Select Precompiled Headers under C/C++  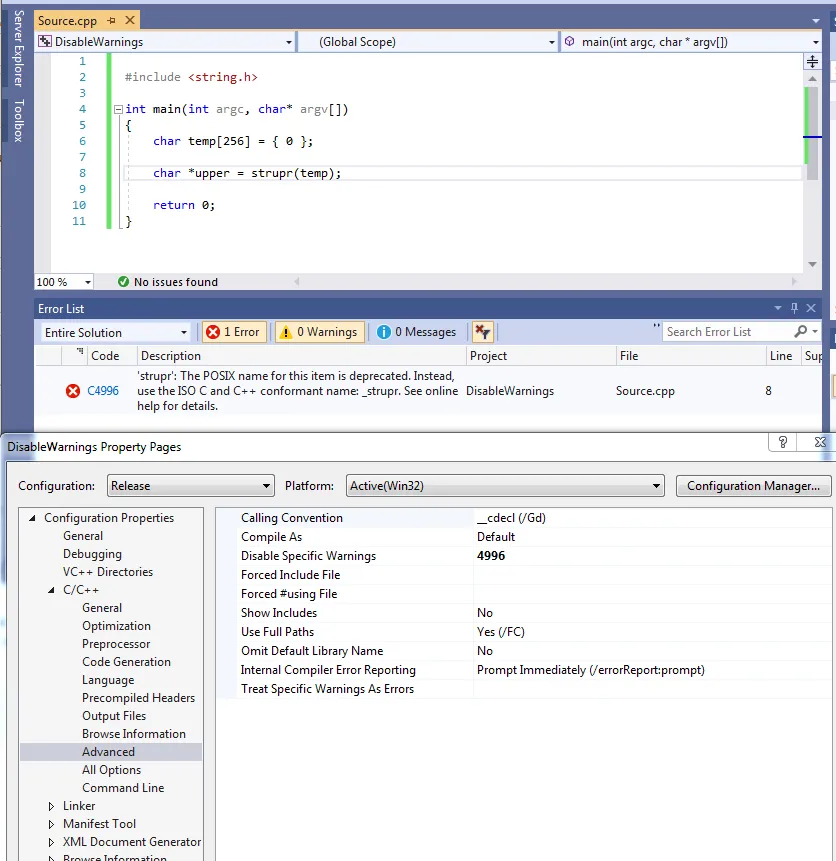[x=138, y=698]
